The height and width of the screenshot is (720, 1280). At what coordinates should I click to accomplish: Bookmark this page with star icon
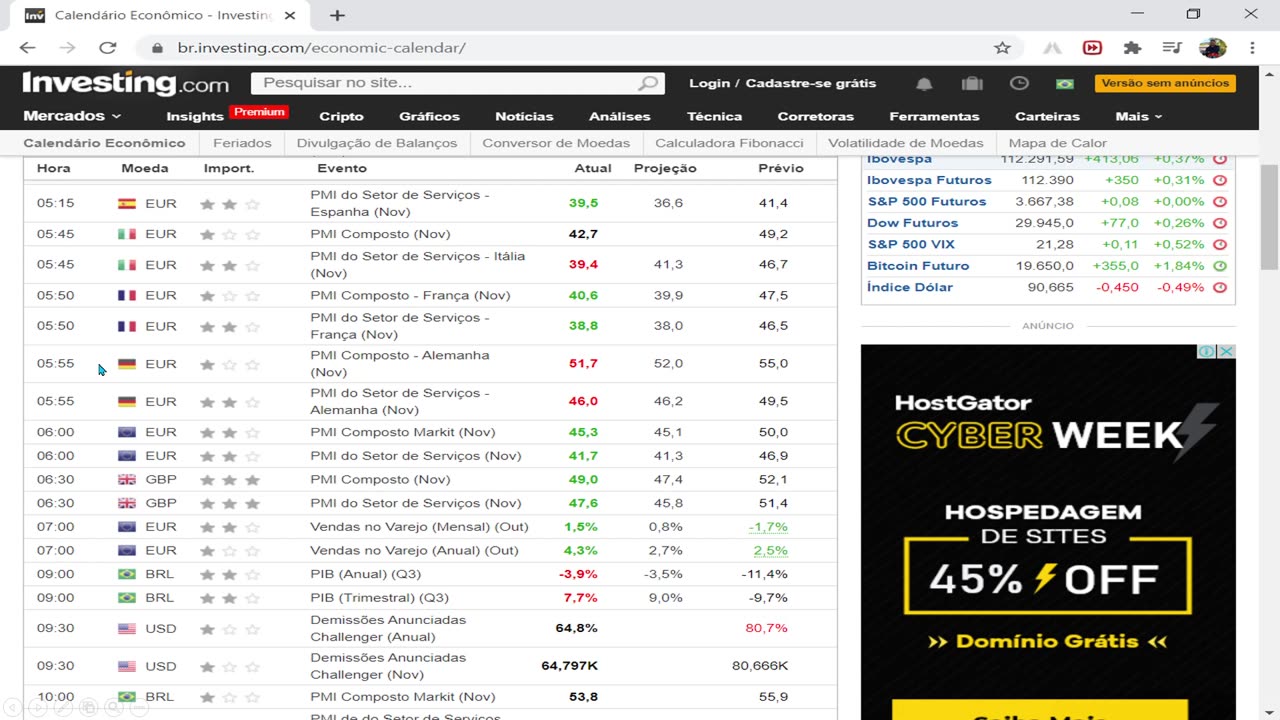pyautogui.click(x=1002, y=48)
